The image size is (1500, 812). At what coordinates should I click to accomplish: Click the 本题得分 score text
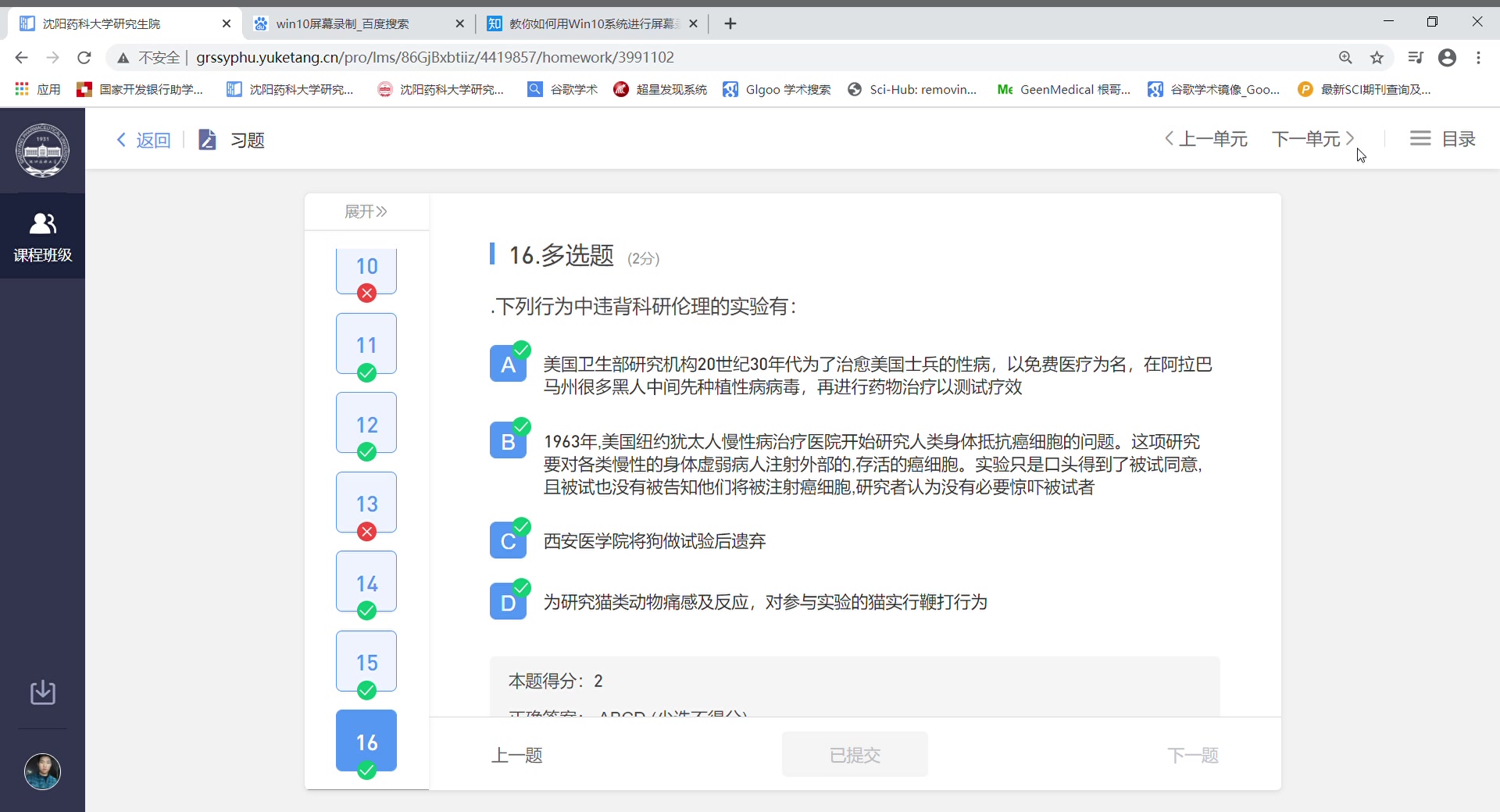(555, 681)
